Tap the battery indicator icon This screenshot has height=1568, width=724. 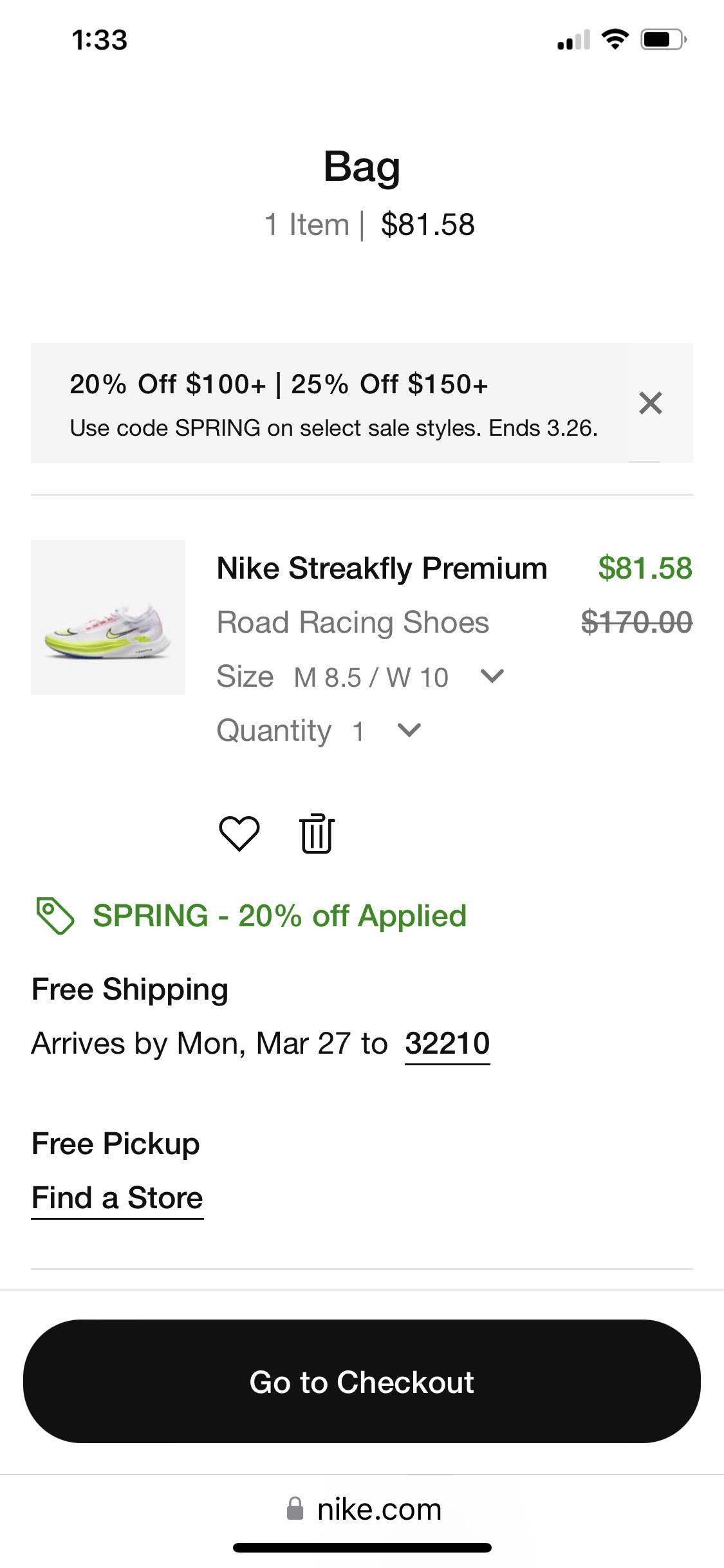point(663,40)
